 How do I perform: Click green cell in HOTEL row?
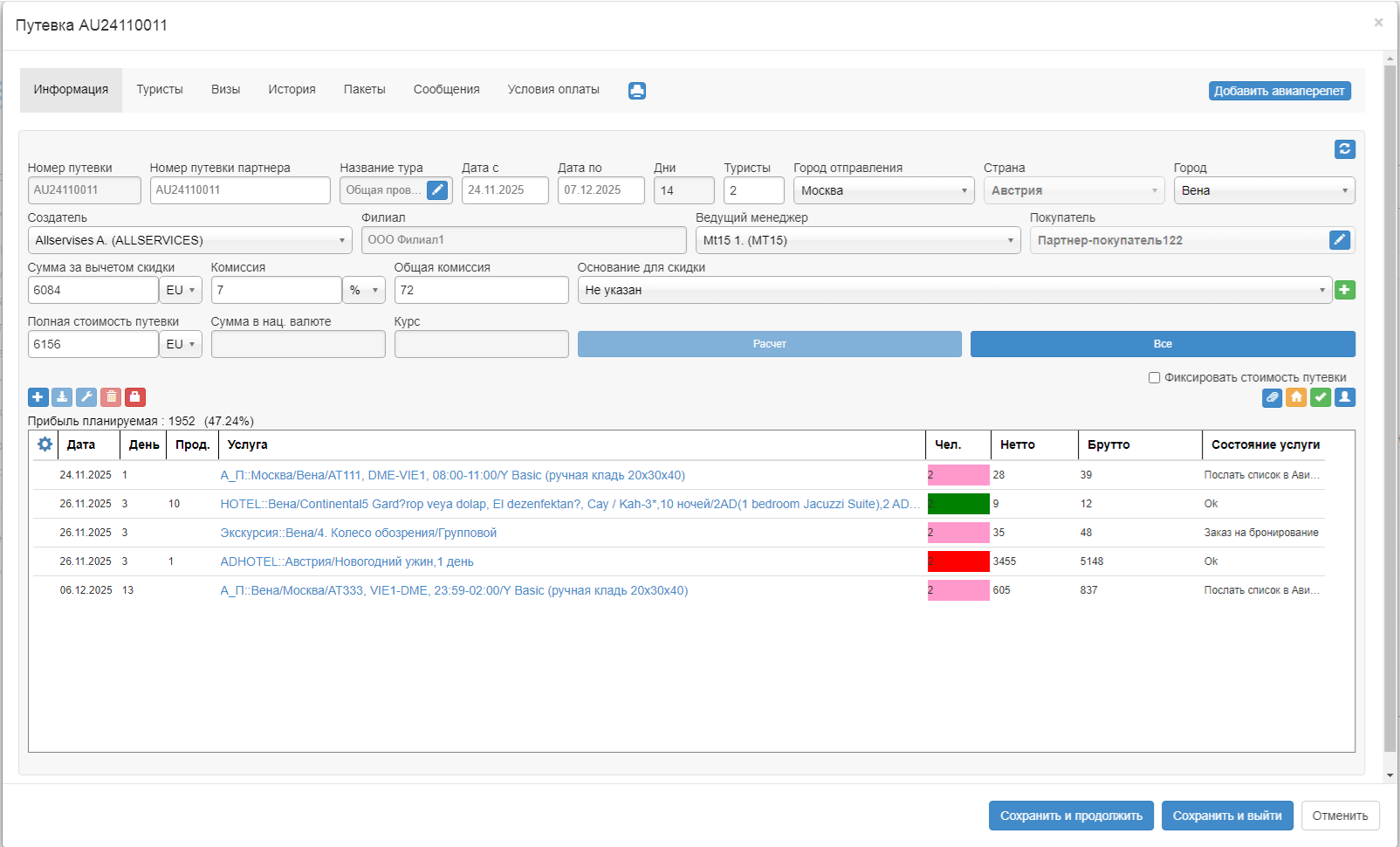coord(957,504)
